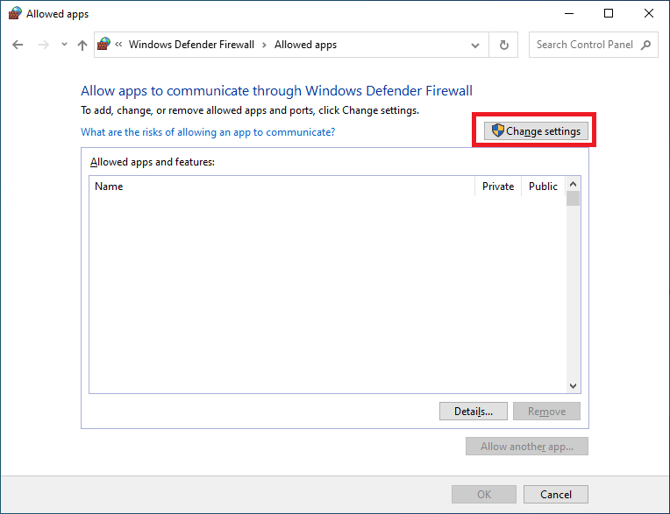Click the scrollbar thumb in apps list

(x=573, y=199)
